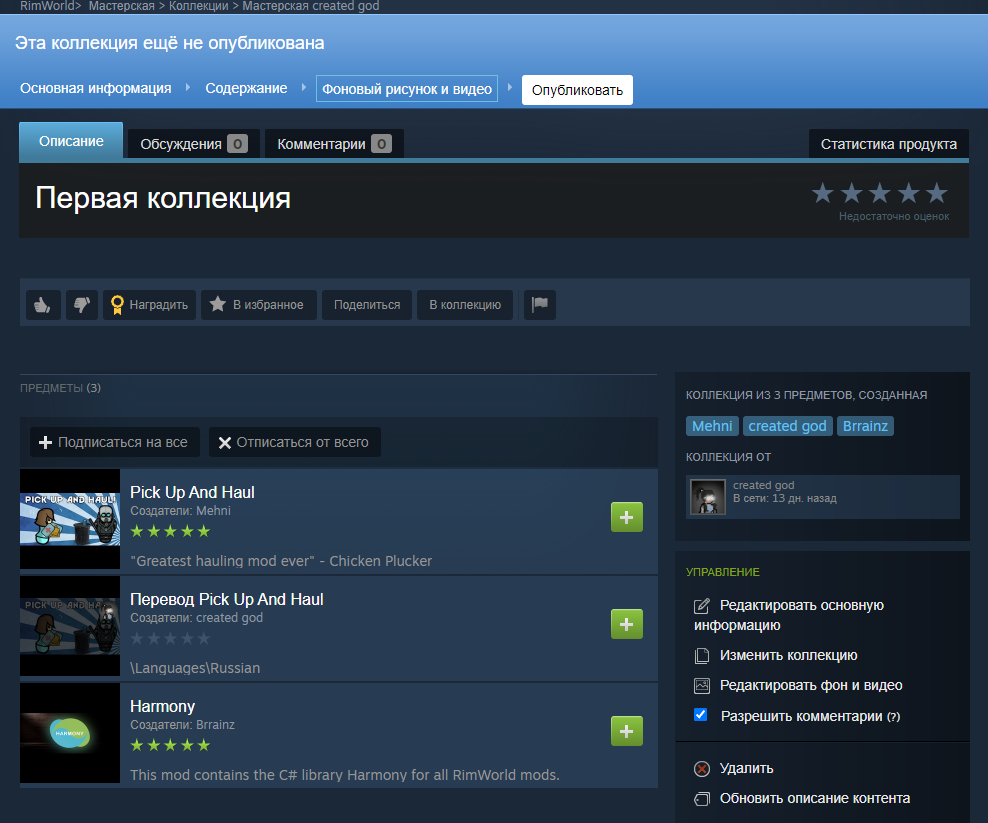Click the Недостаточно оценок text

pyautogui.click(x=893, y=217)
